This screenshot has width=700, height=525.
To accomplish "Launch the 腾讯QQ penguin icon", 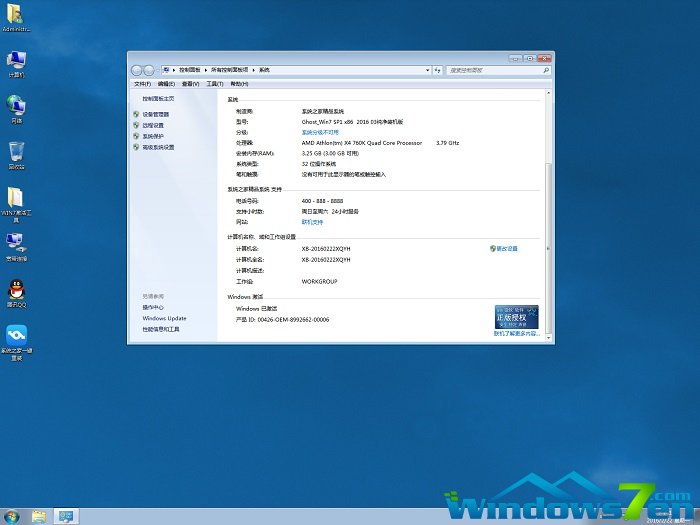I will click(x=17, y=293).
